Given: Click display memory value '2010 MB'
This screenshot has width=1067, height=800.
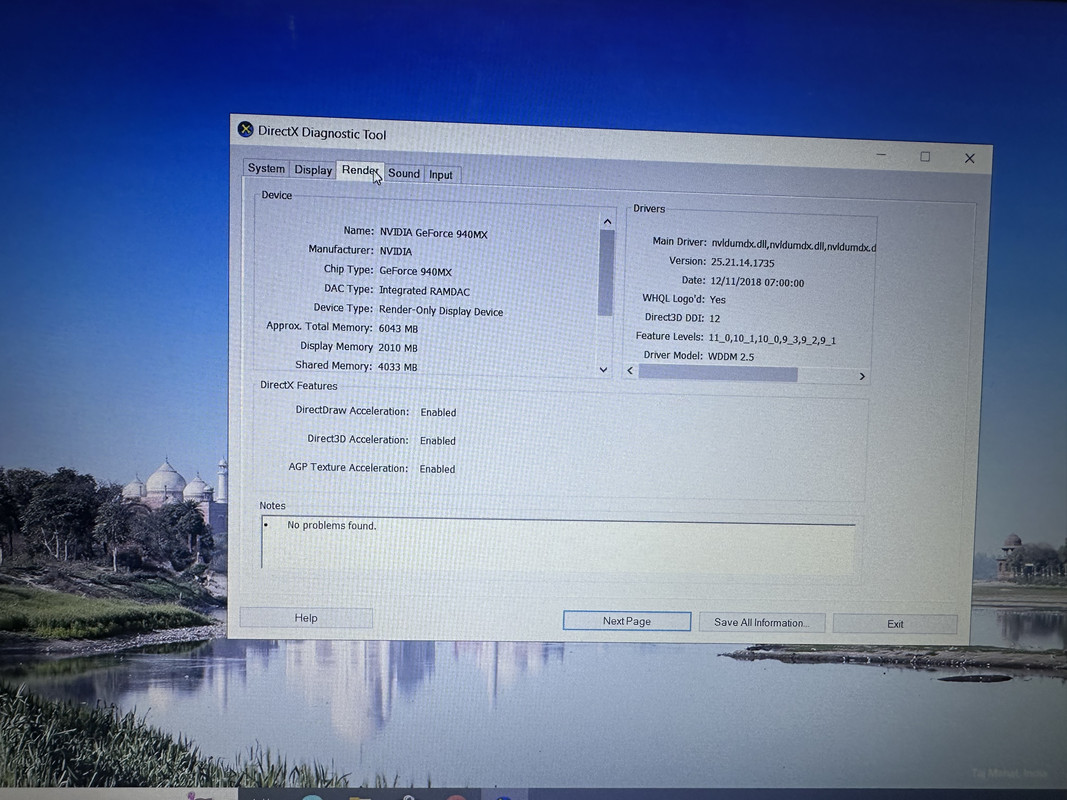Looking at the screenshot, I should pos(397,348).
